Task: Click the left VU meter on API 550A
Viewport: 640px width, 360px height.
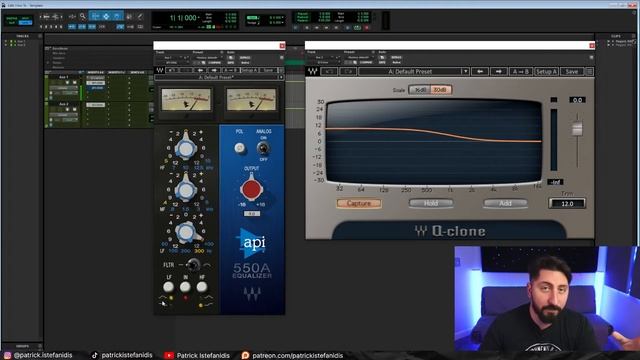Action: 186,100
